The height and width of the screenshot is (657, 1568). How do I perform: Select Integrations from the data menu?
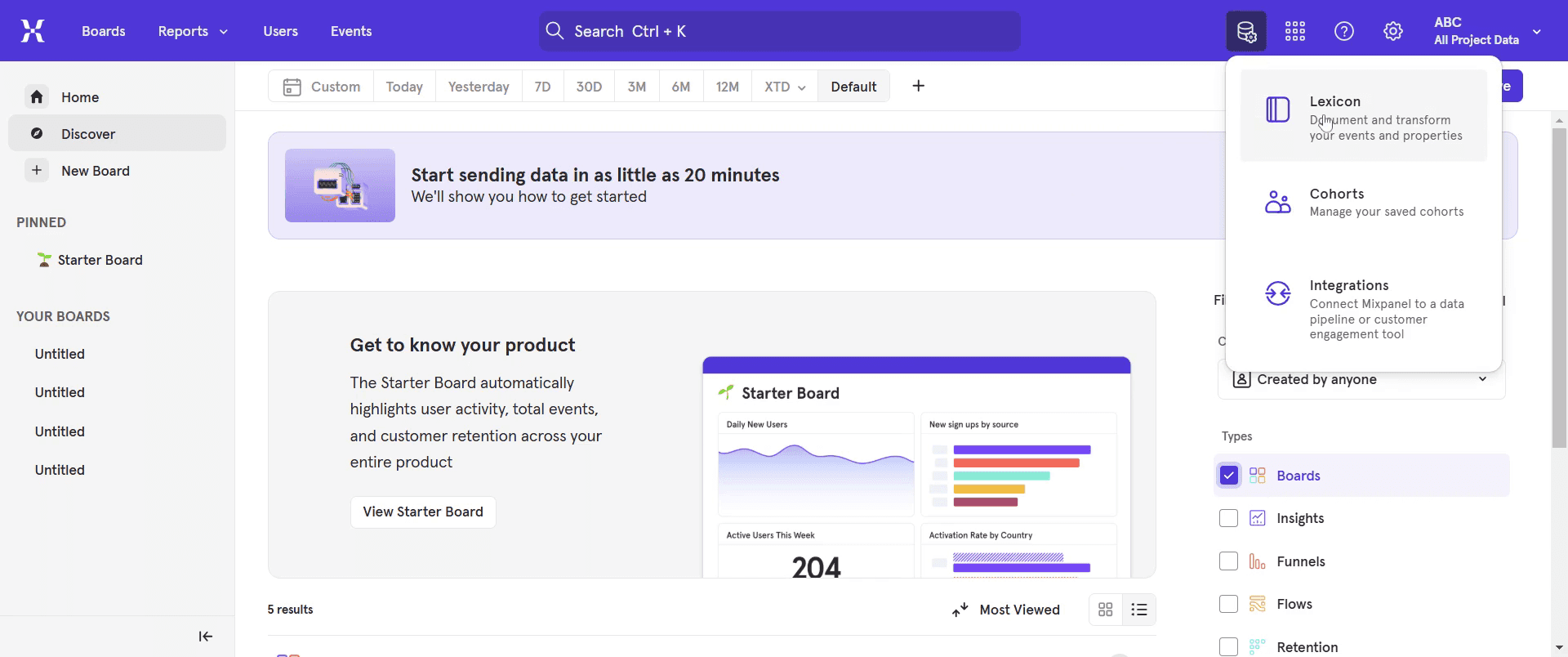point(1364,309)
